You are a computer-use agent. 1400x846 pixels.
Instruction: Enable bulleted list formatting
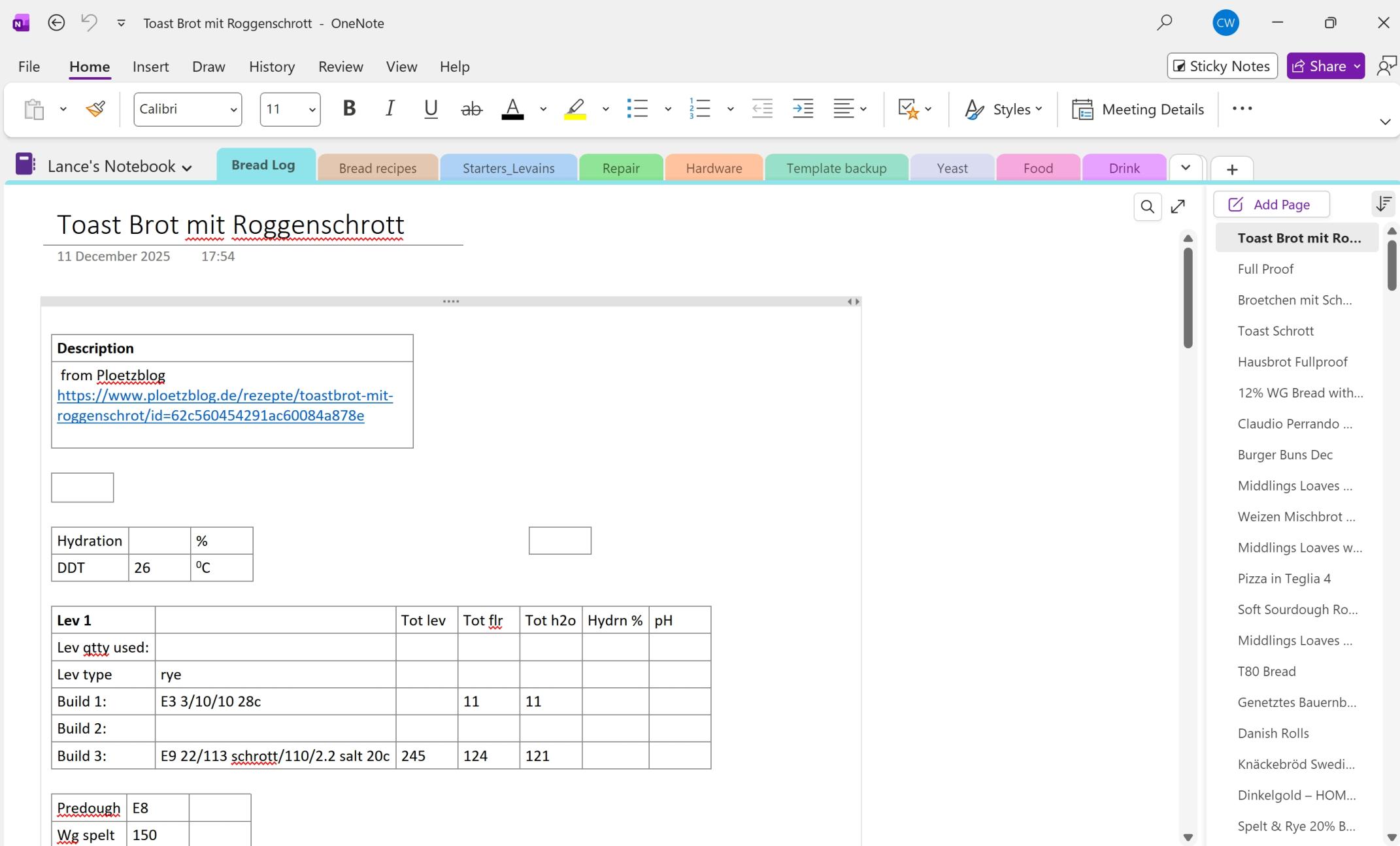tap(637, 108)
